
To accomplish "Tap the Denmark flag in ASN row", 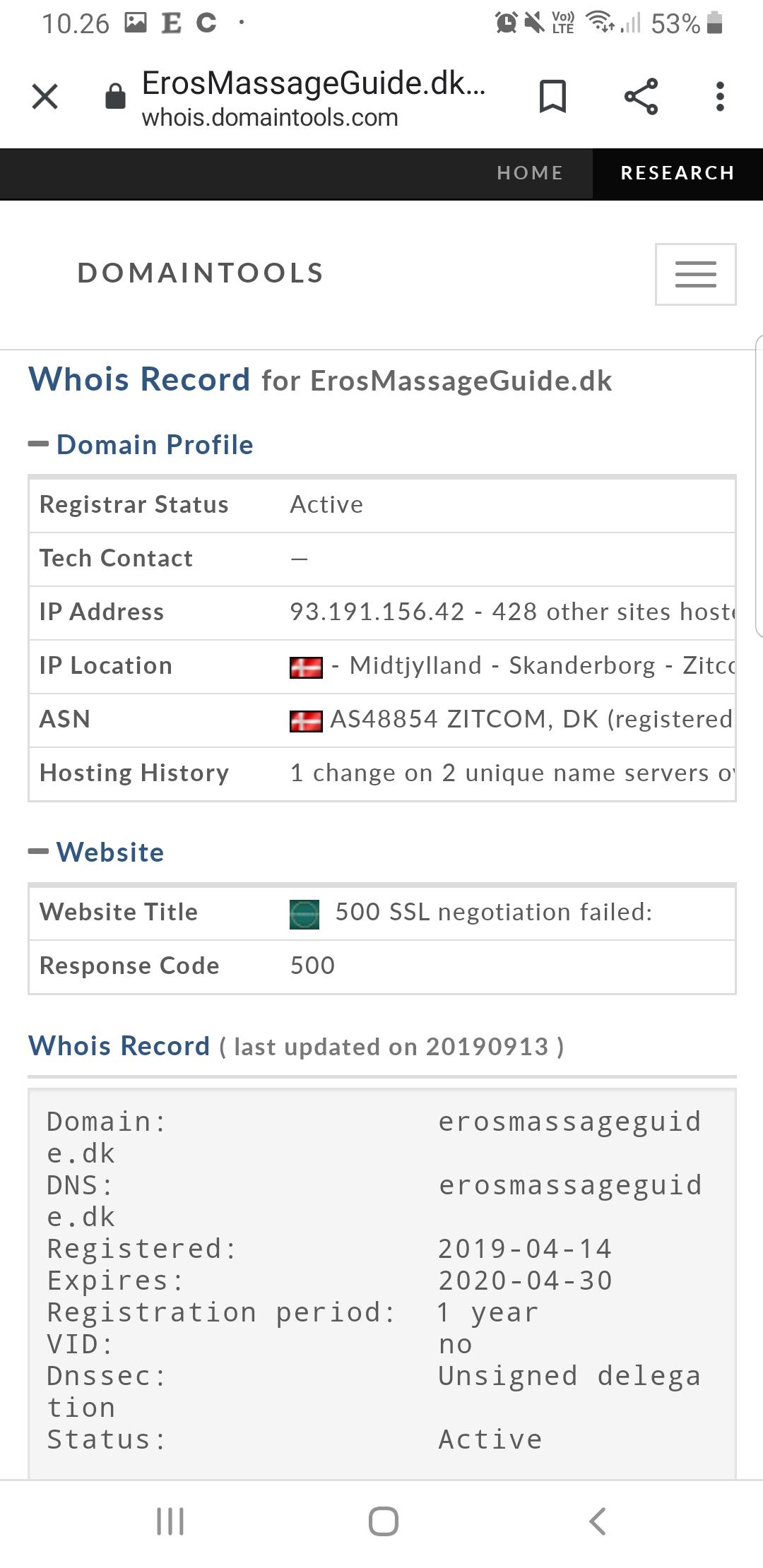I will tap(306, 720).
